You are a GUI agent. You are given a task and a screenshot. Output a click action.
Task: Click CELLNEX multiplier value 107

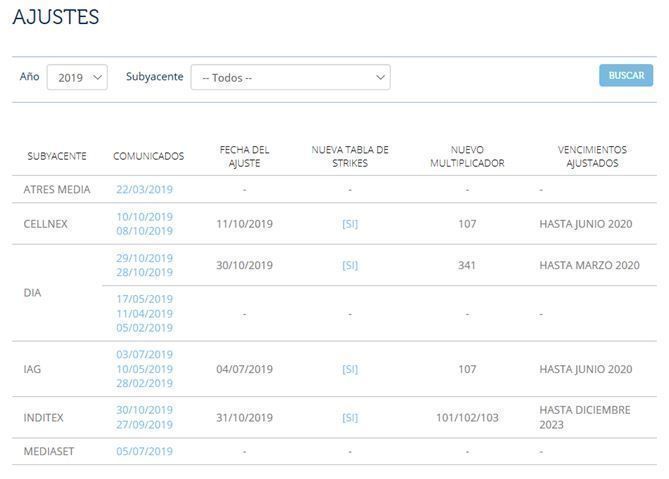pyautogui.click(x=467, y=224)
